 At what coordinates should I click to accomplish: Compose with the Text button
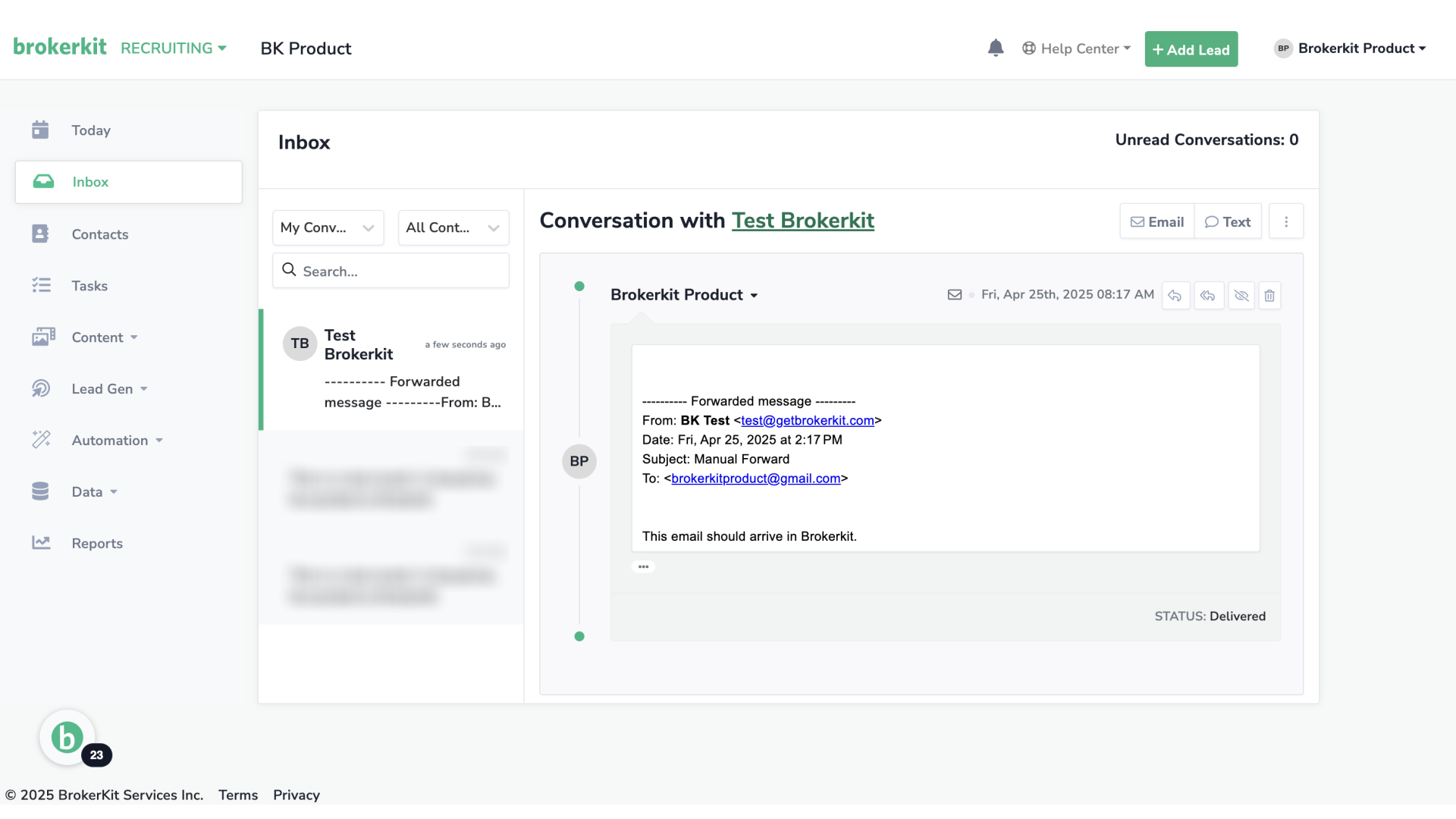pos(1228,221)
